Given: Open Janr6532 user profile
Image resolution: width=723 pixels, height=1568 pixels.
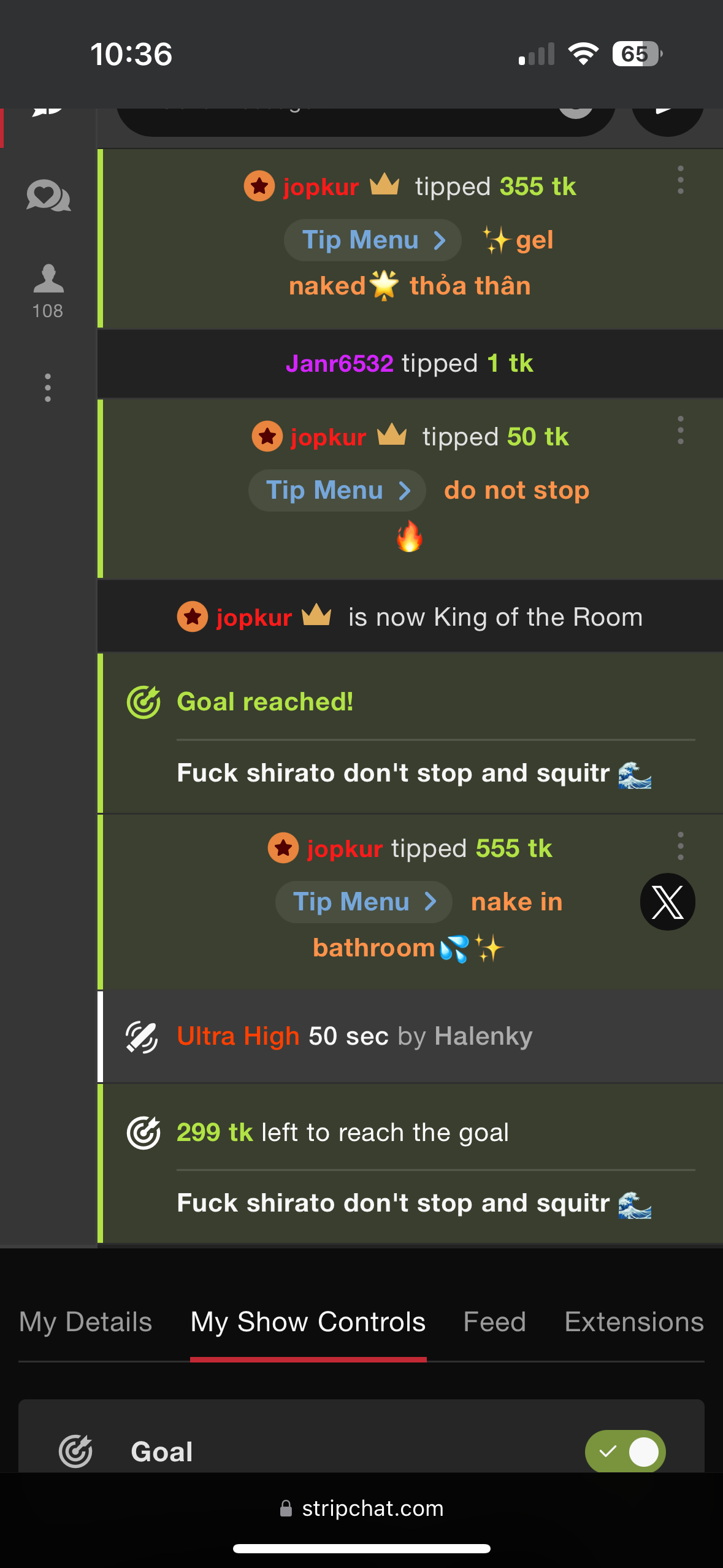Looking at the screenshot, I should pyautogui.click(x=340, y=363).
